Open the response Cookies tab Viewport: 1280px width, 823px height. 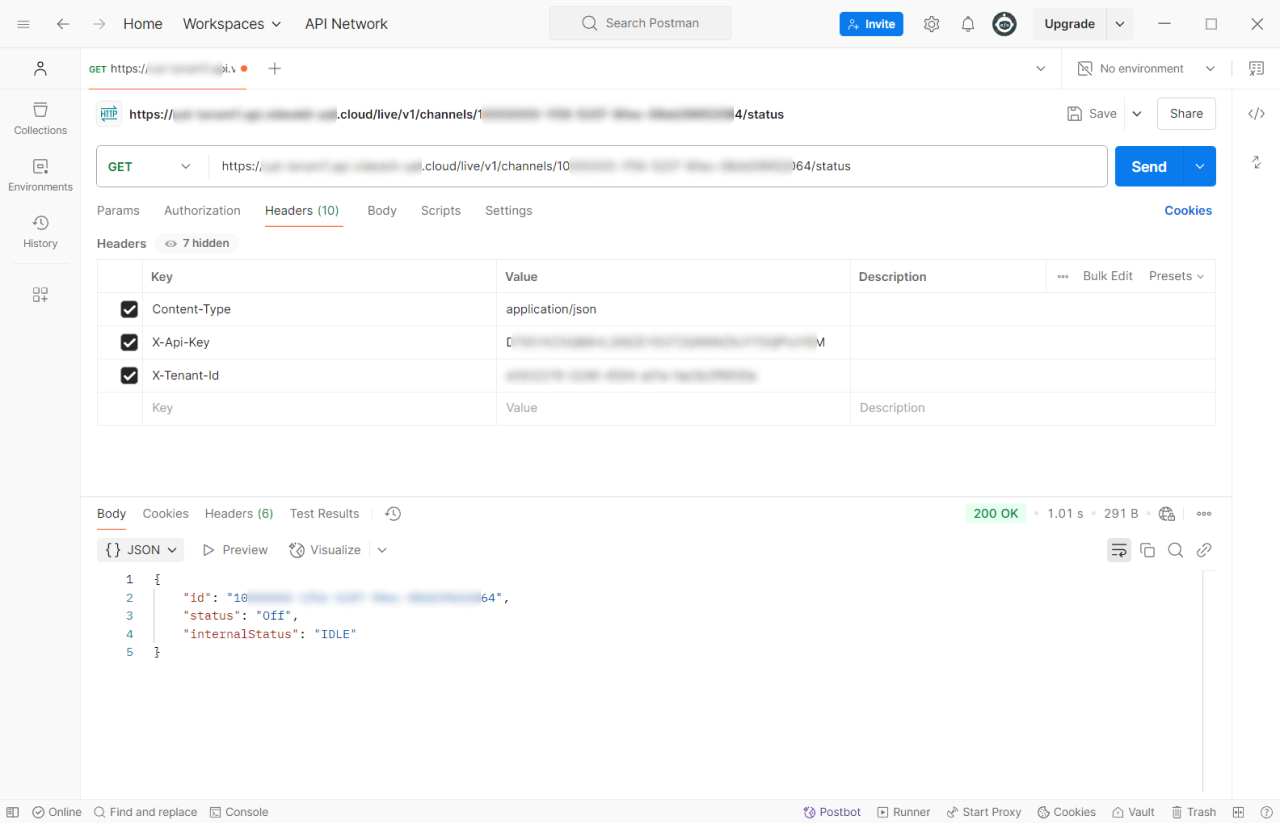pyautogui.click(x=165, y=514)
